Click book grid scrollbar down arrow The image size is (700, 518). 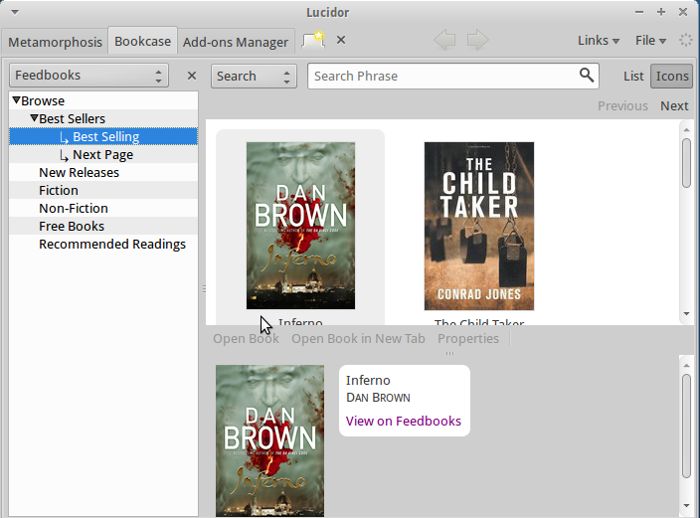click(x=686, y=314)
